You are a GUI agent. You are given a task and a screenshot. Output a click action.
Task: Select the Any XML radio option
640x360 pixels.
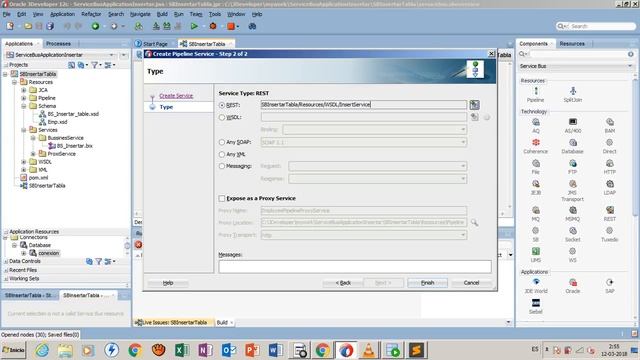(222, 154)
